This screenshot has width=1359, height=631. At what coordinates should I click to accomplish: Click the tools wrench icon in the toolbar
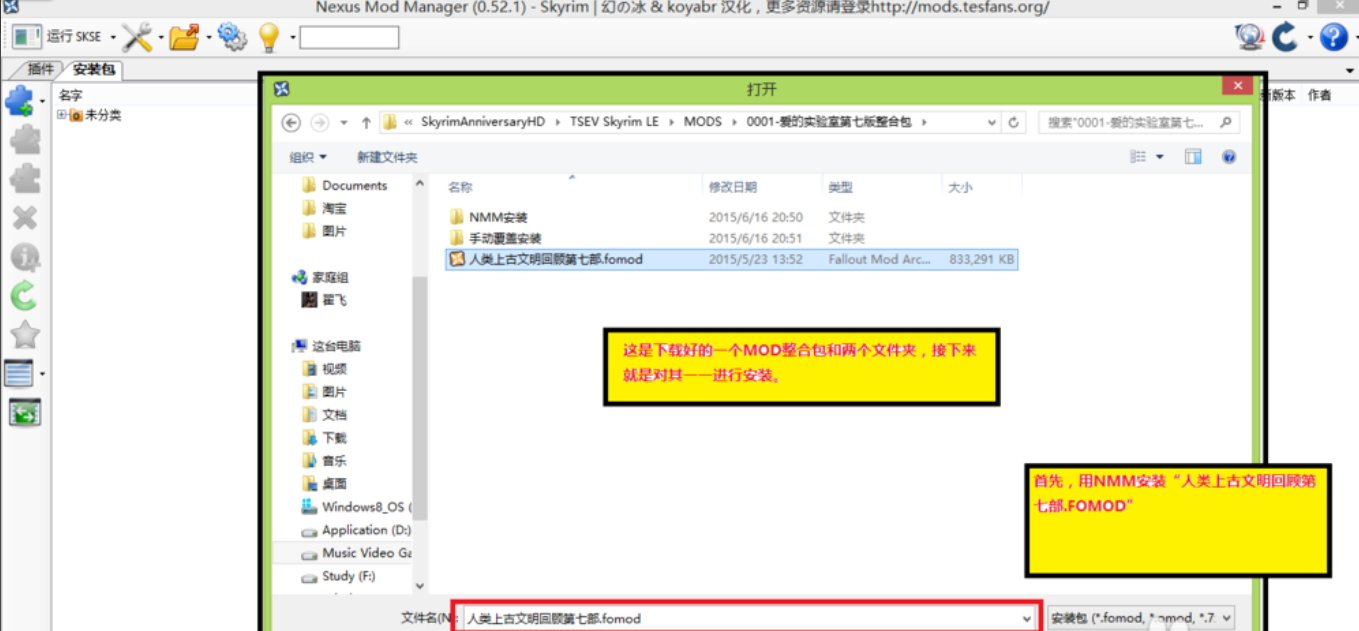click(137, 37)
